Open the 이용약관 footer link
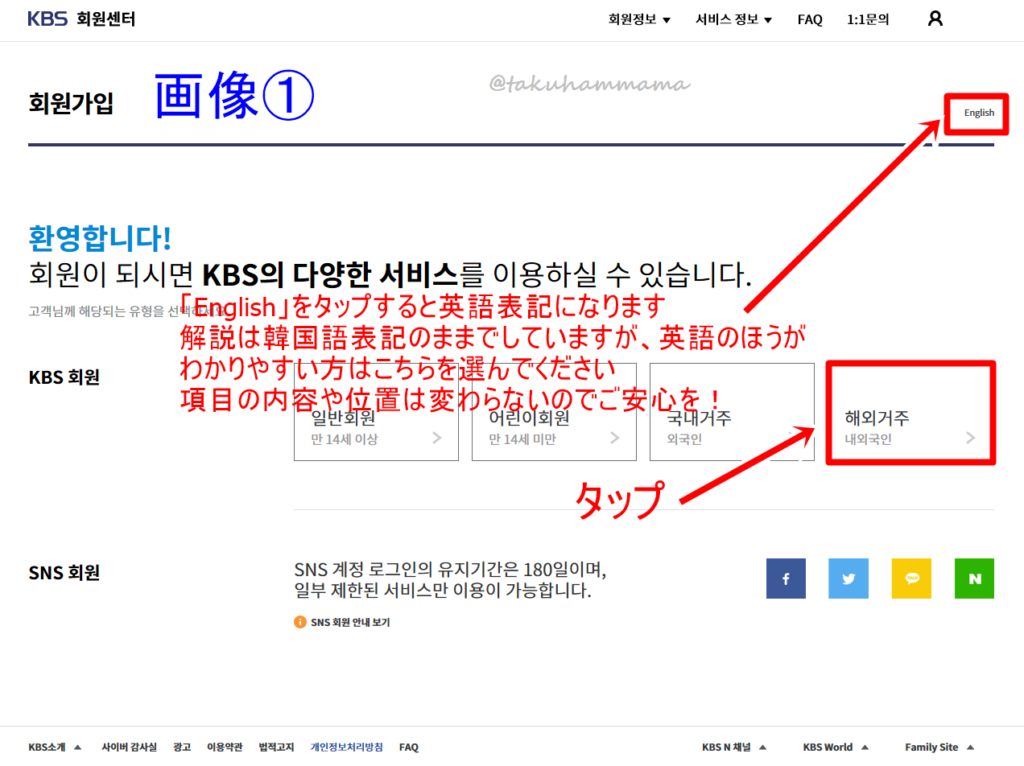The image size is (1024, 766). coord(224,747)
